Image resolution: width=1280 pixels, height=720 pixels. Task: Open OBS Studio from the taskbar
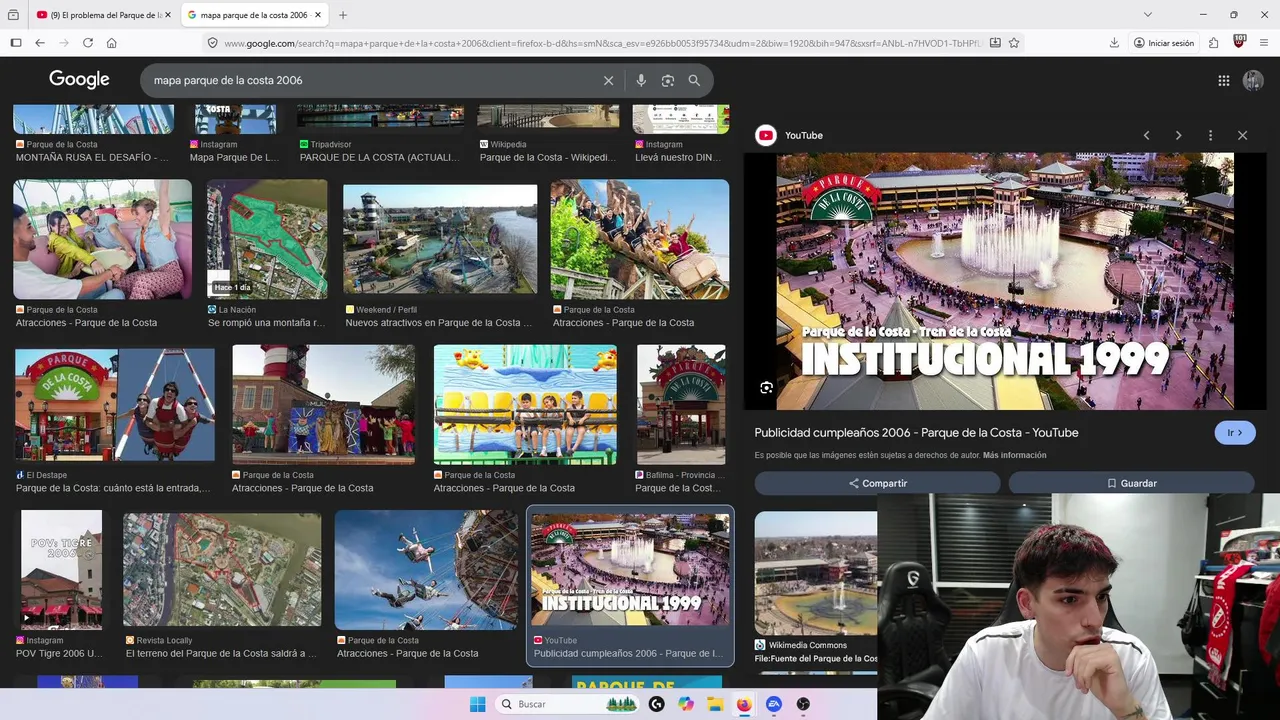[x=803, y=704]
